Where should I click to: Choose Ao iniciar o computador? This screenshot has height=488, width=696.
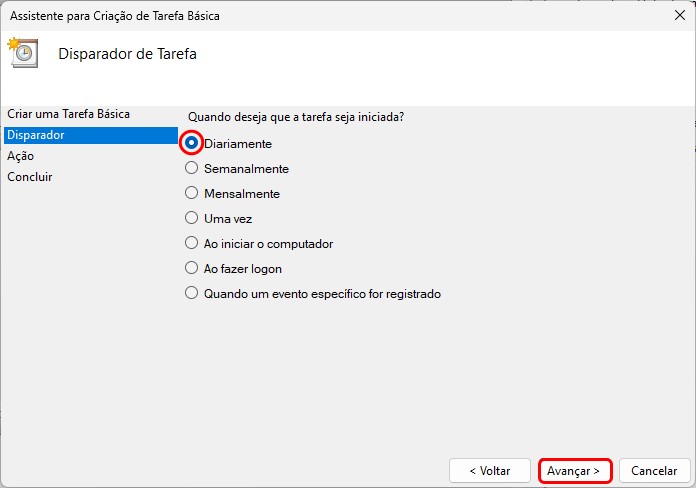tap(191, 243)
